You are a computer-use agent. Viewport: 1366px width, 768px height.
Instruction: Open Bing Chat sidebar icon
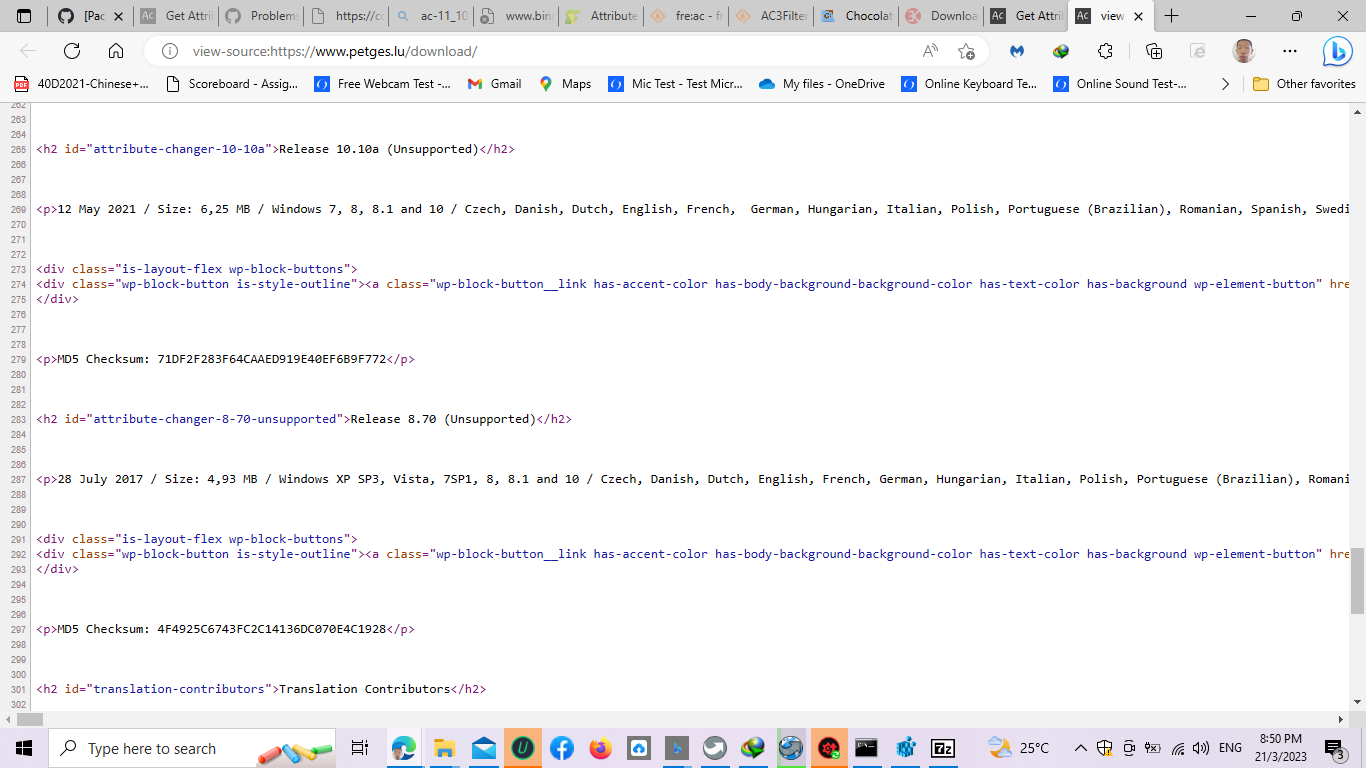pyautogui.click(x=1339, y=50)
